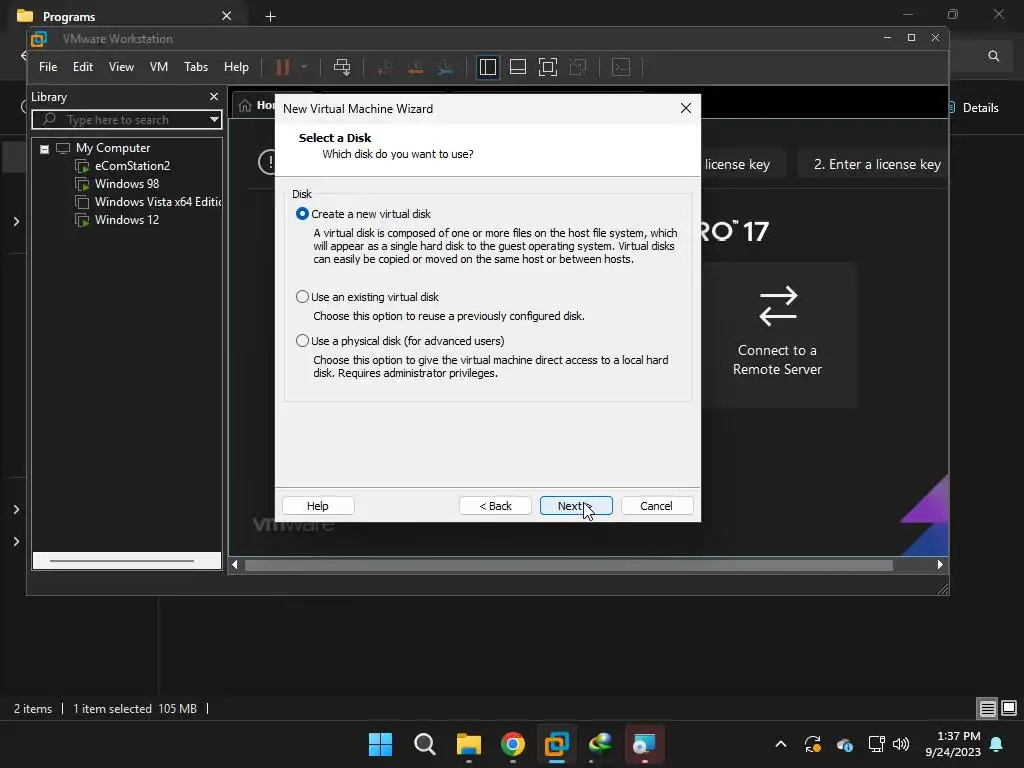
Task: Open the VM menu
Action: click(x=159, y=67)
